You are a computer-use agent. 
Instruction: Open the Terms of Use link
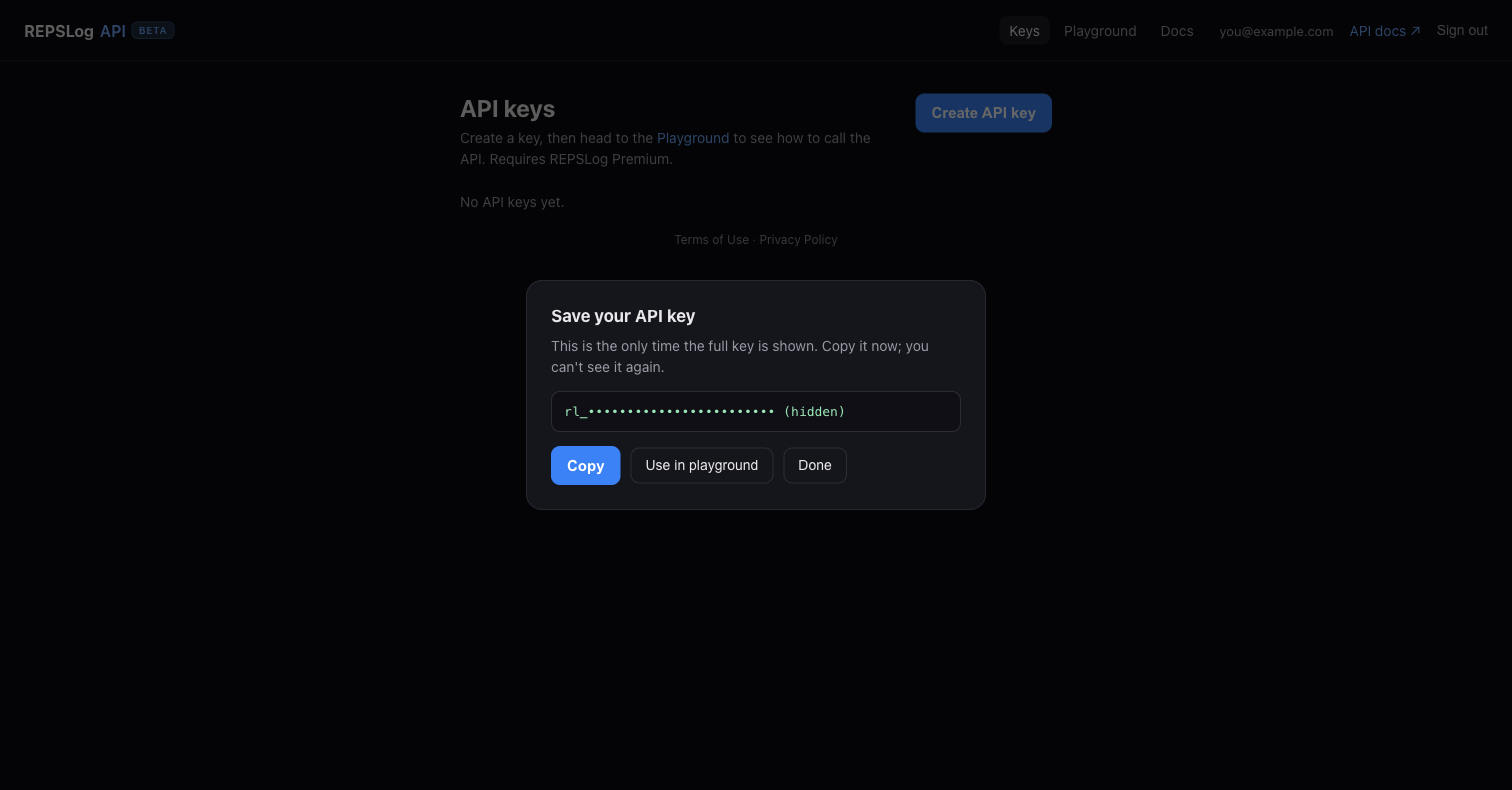[x=711, y=240]
